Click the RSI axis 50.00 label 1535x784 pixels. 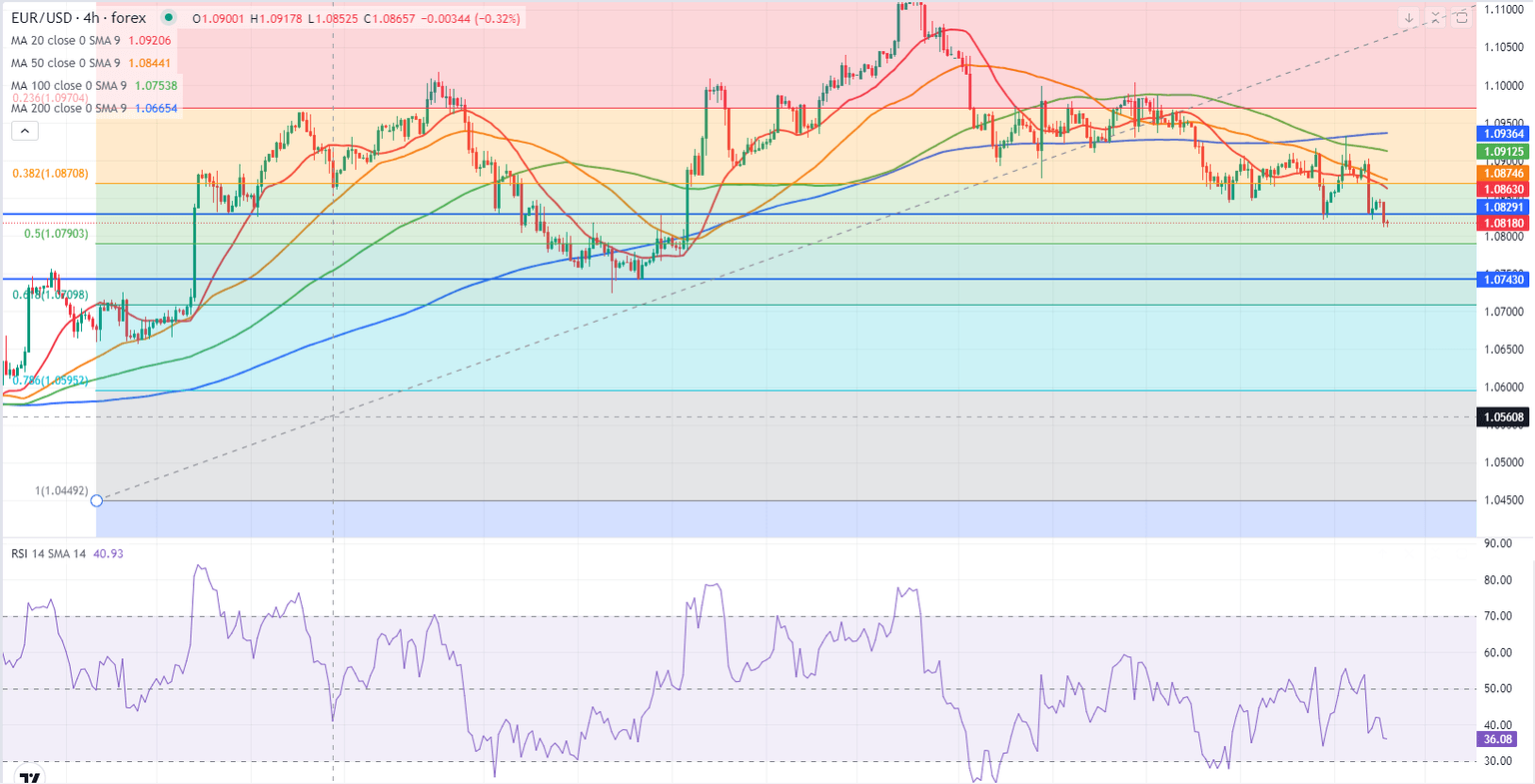1498,689
